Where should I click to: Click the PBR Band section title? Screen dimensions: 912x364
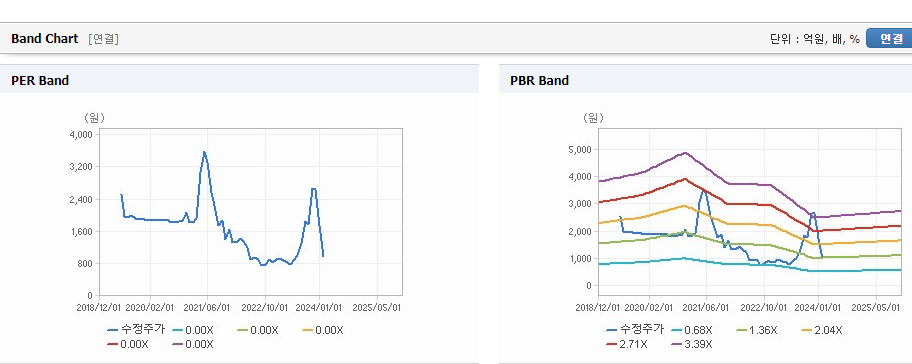pos(539,81)
